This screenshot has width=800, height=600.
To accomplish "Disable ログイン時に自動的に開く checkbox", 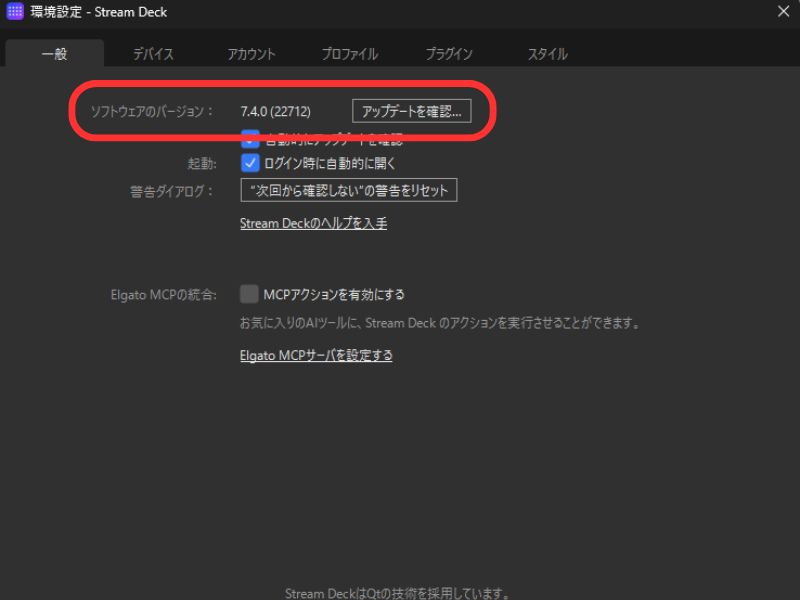I will tap(250, 163).
